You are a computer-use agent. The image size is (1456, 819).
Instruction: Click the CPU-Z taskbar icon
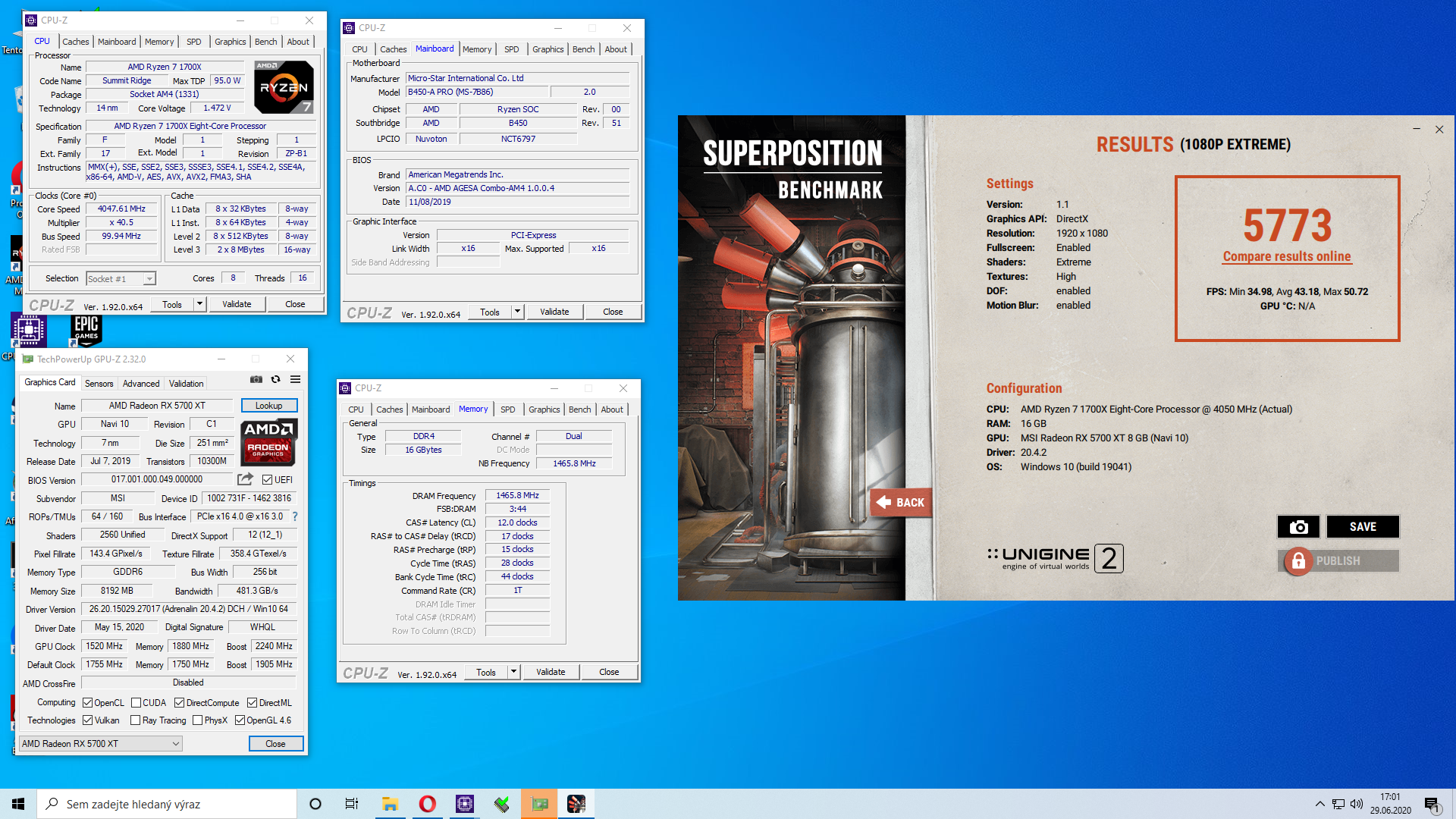465,804
